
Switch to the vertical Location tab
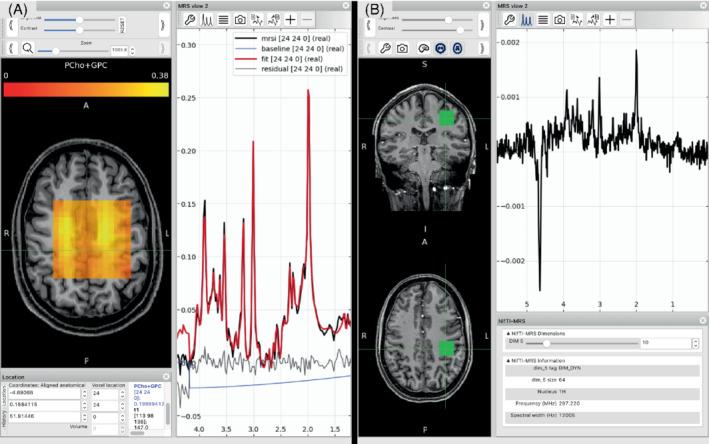tap(4, 394)
